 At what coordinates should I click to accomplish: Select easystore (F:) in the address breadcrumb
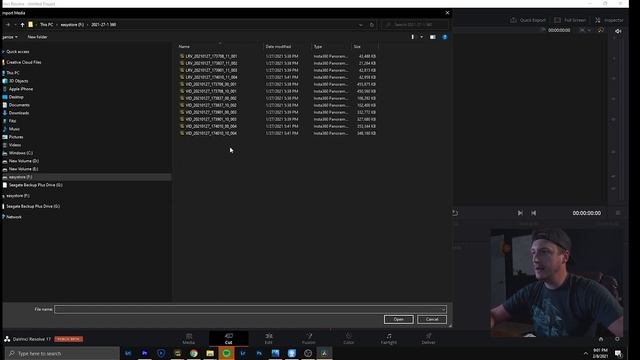point(72,24)
